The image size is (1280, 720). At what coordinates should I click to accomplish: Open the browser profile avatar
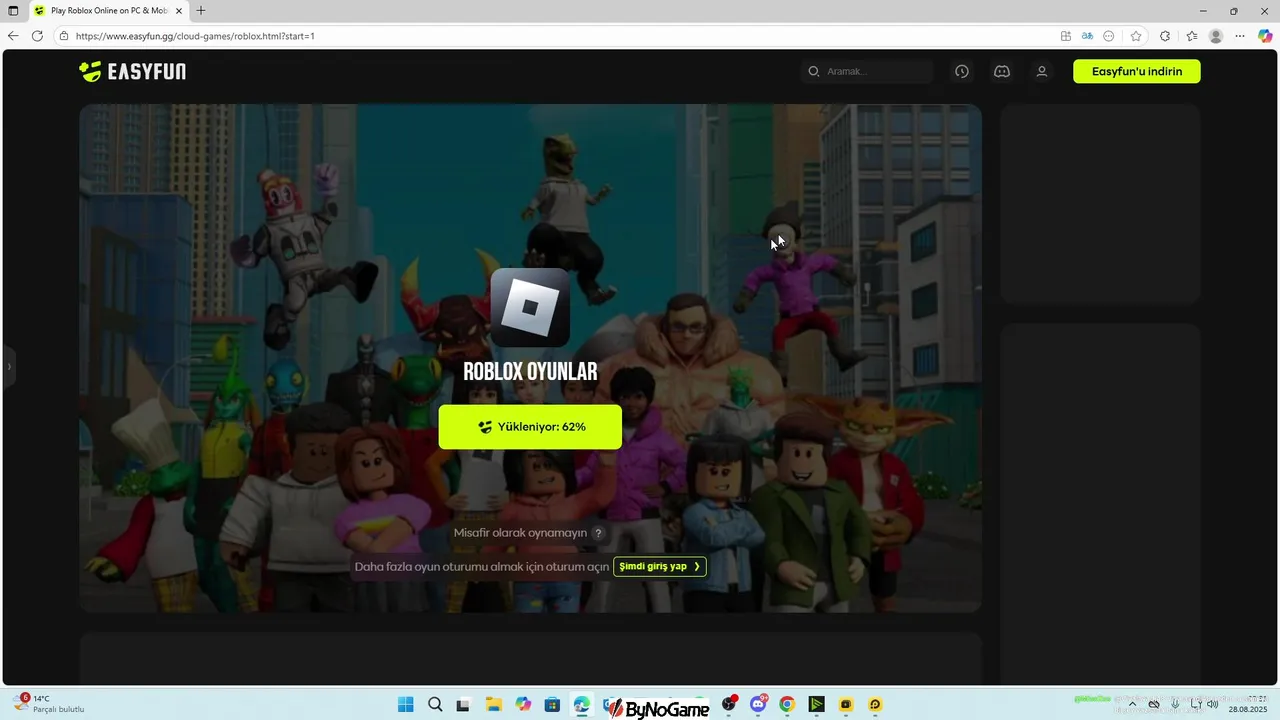tap(1216, 36)
